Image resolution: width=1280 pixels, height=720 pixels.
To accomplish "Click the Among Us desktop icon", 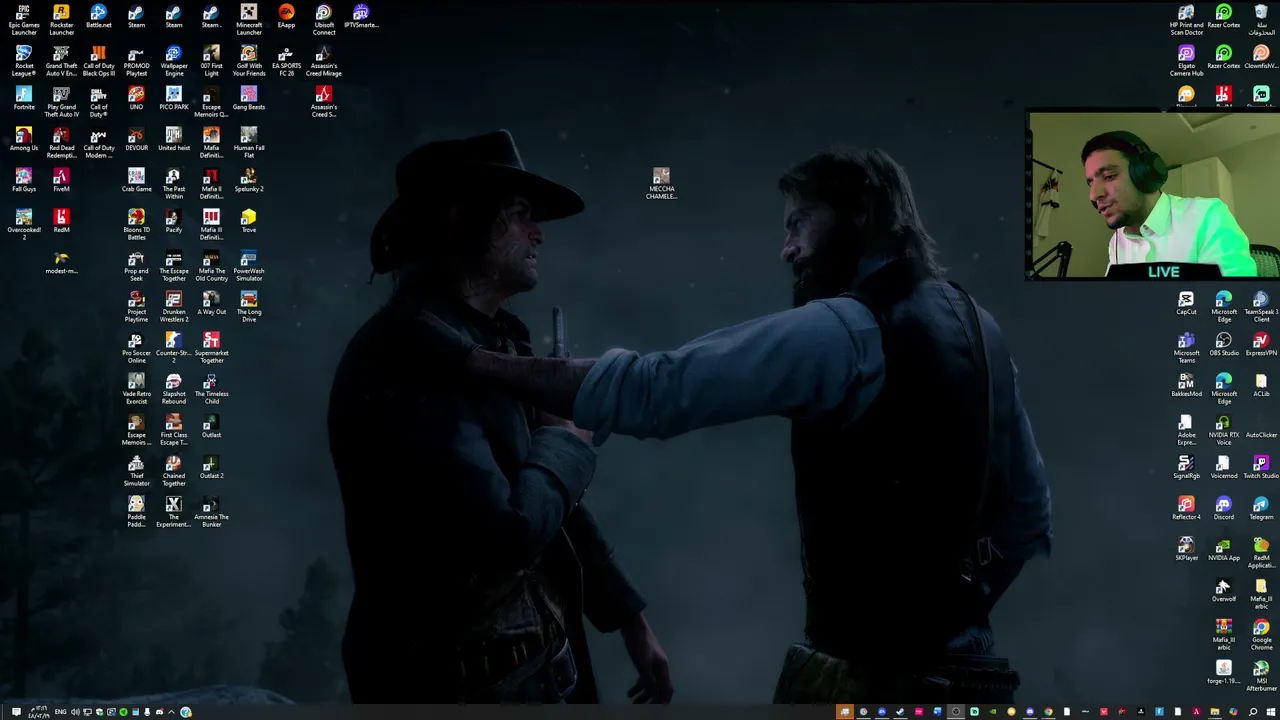I will tap(24, 139).
